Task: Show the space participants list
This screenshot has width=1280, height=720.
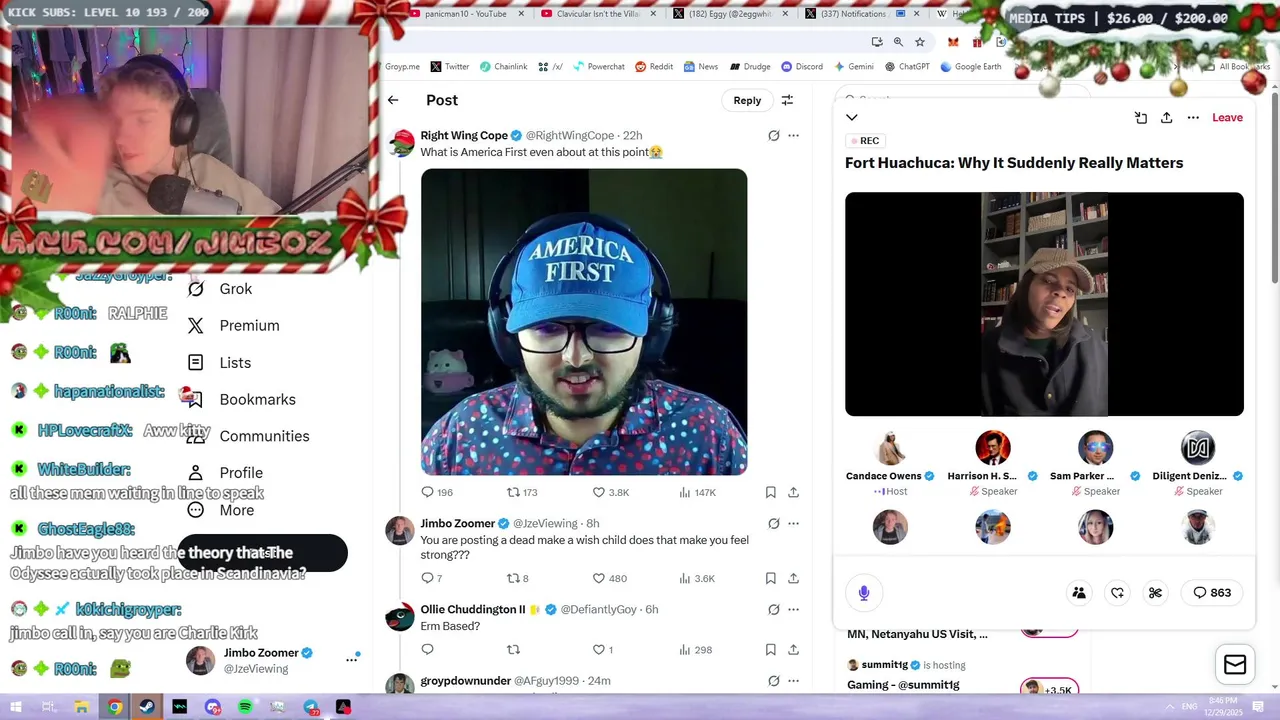Action: click(x=1079, y=593)
